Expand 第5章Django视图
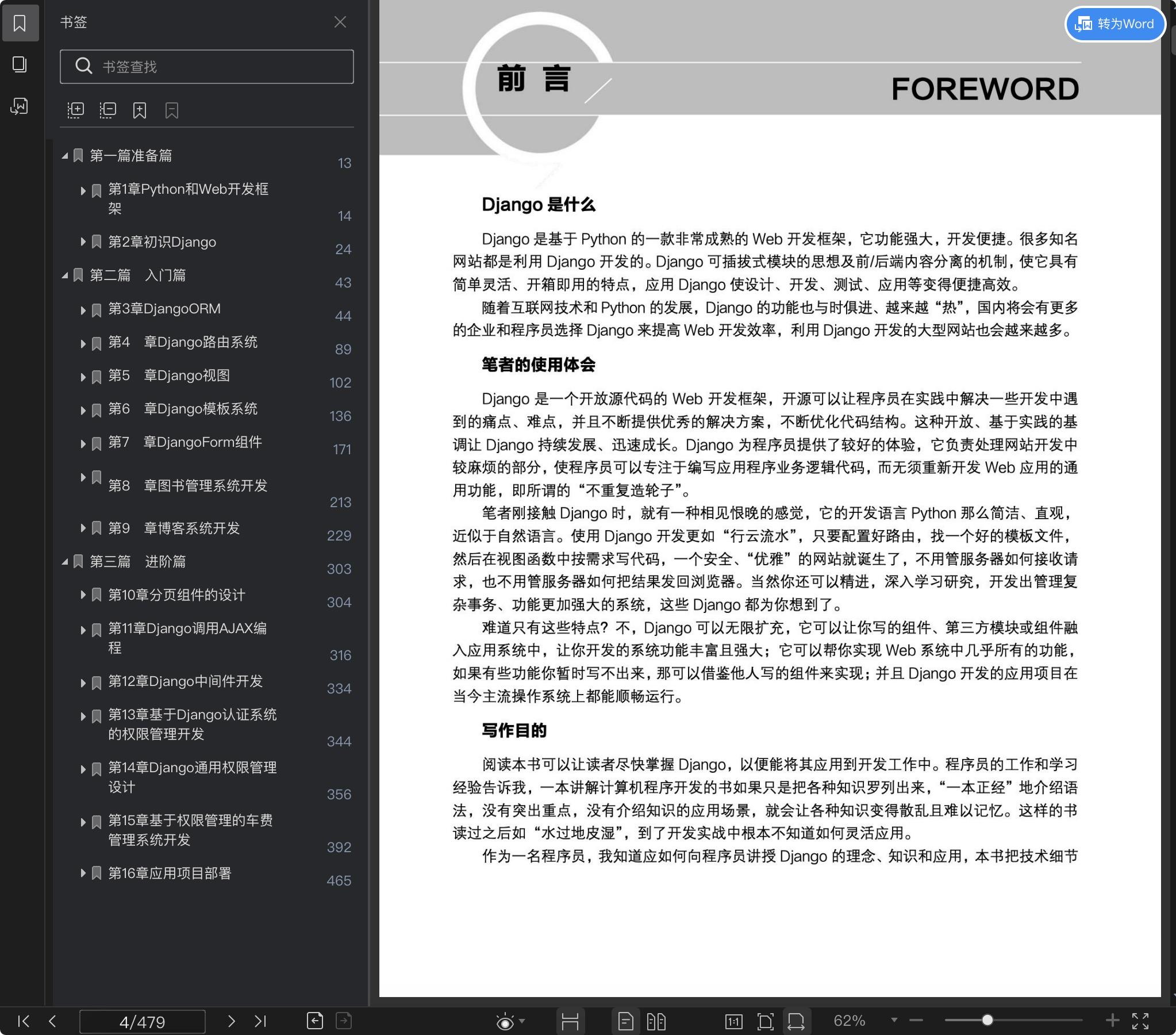The image size is (1176, 1035). [x=83, y=377]
